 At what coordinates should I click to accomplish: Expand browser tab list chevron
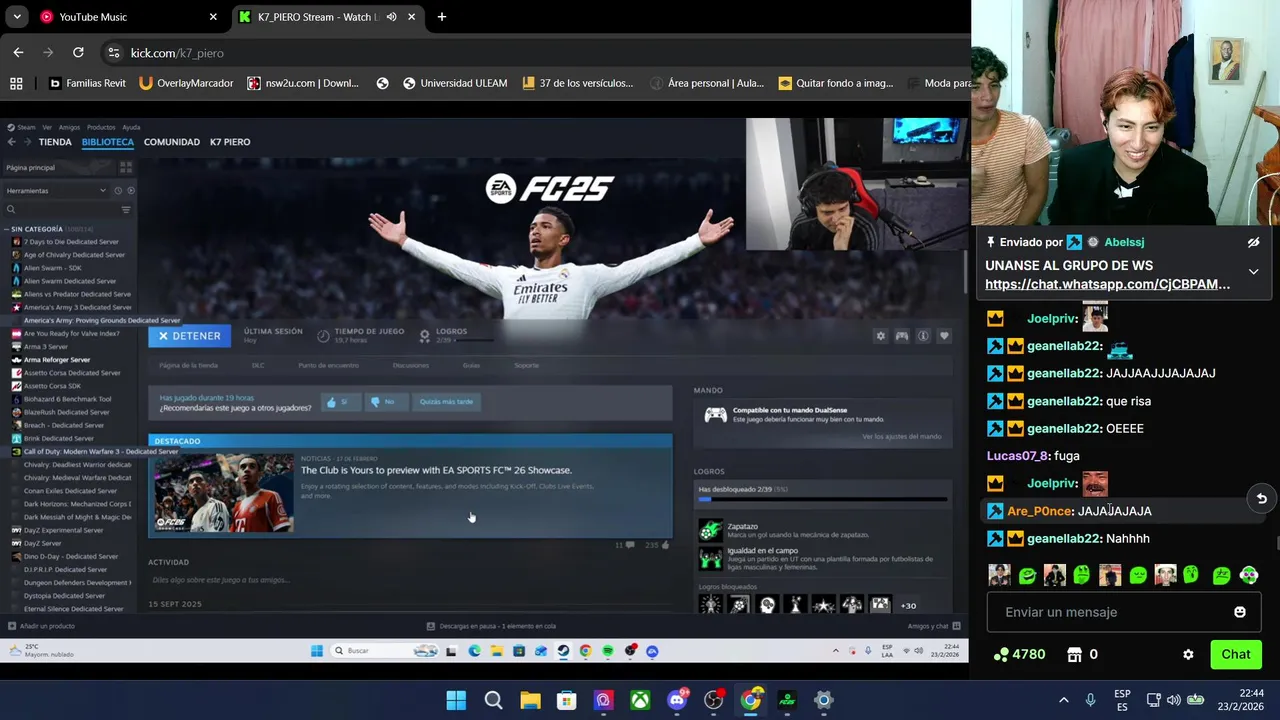coord(17,17)
